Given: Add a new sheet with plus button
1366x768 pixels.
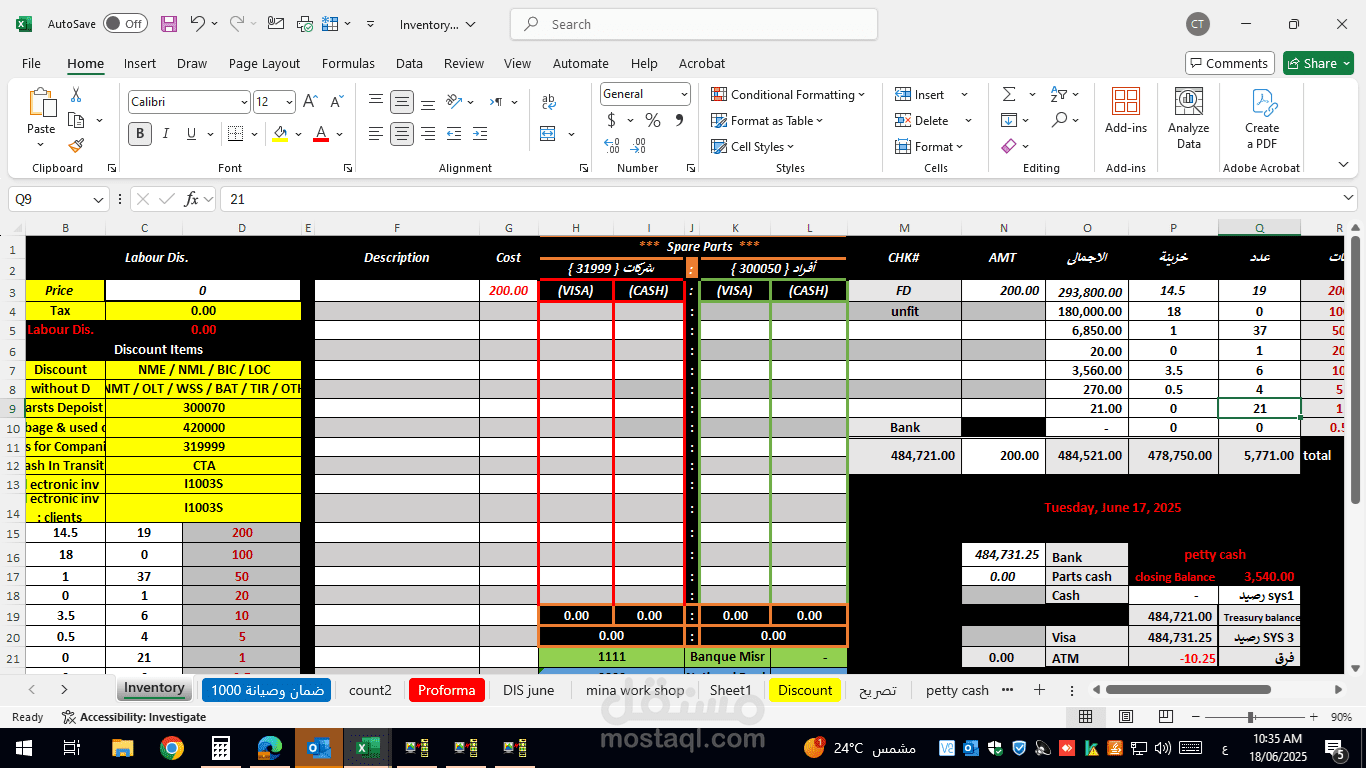Looking at the screenshot, I should tap(1039, 690).
